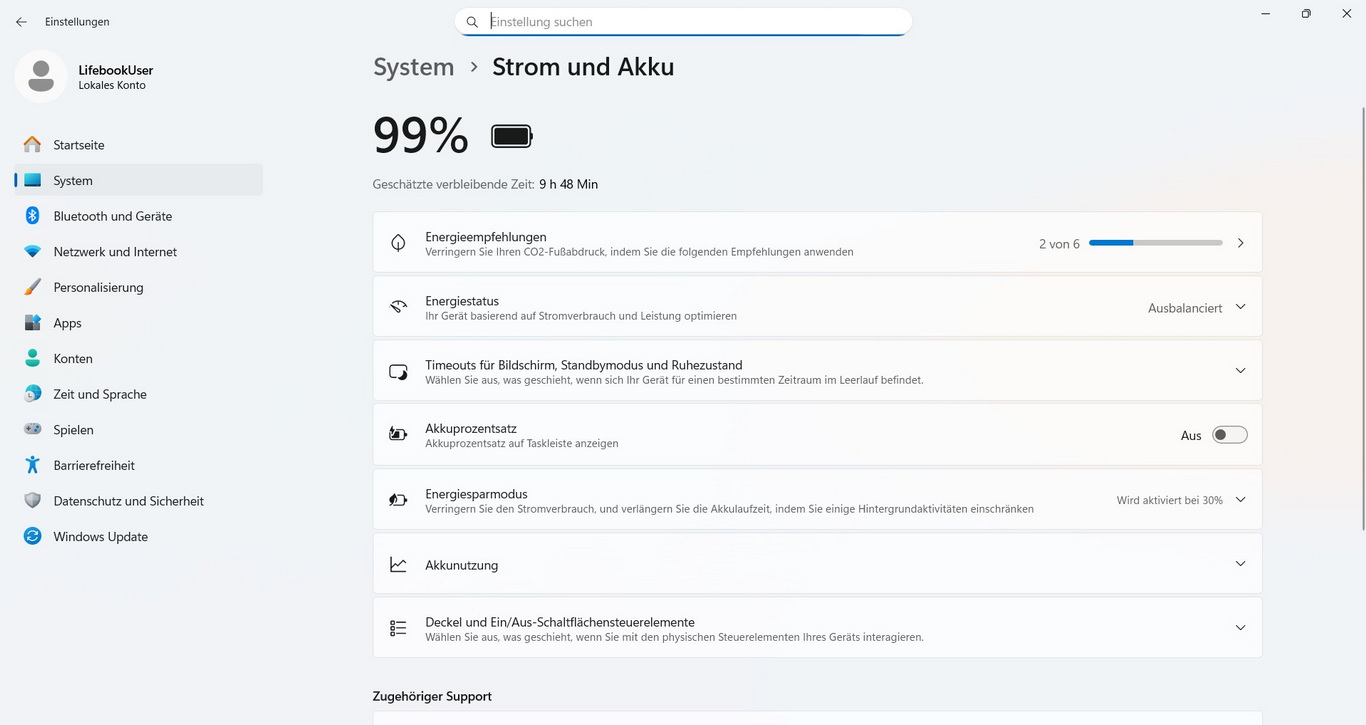Click the back arrow in Einstellungen
The width and height of the screenshot is (1366, 725).
(21, 22)
